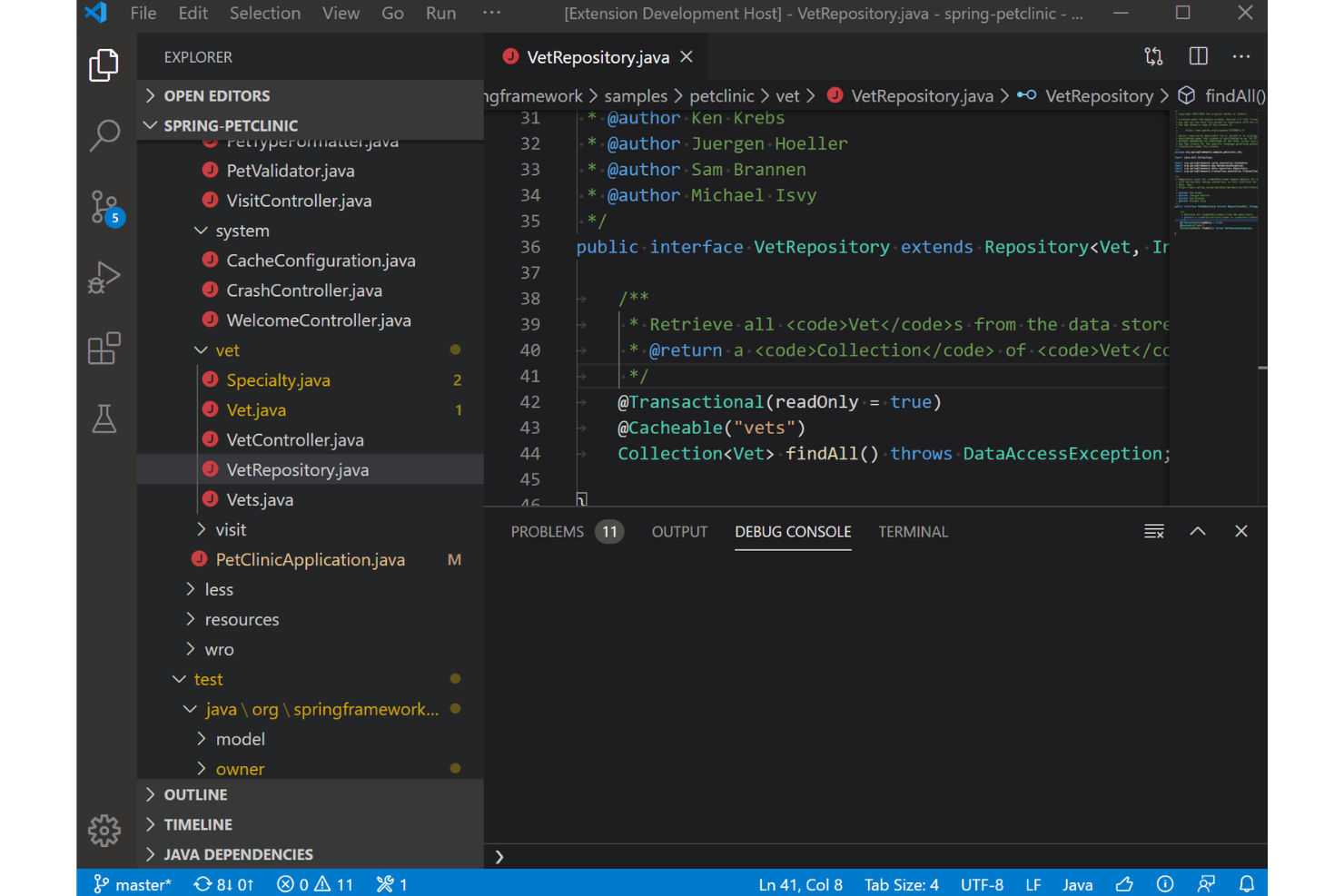The image size is (1344, 896).
Task: Synchronize changes 8 down 0 up
Action: 223,884
